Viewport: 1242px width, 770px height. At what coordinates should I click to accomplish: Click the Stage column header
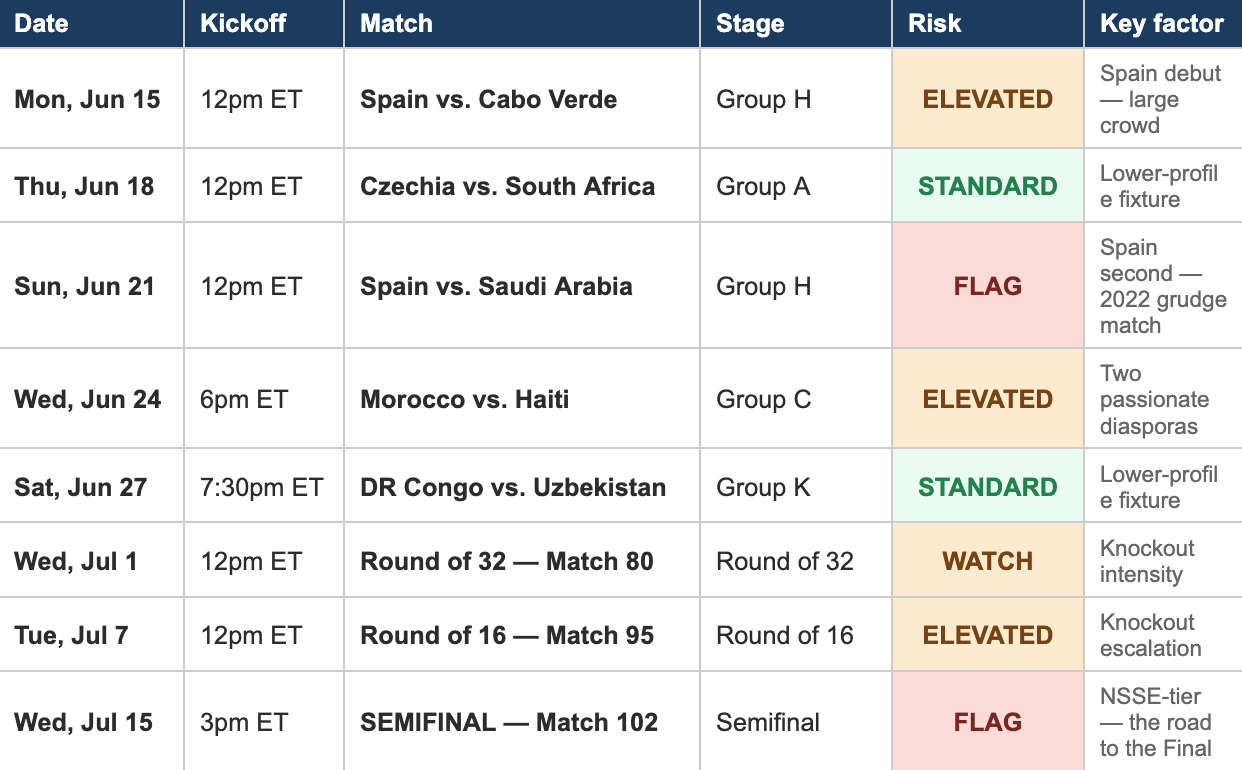click(796, 24)
